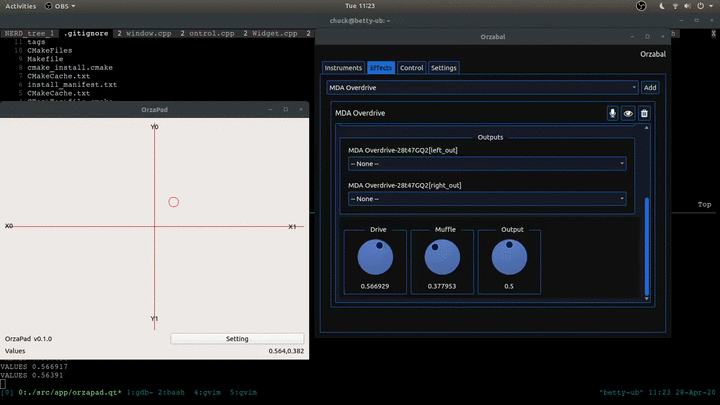
Task: Click the Makefile line in .gitignore
Action: (x=45, y=59)
